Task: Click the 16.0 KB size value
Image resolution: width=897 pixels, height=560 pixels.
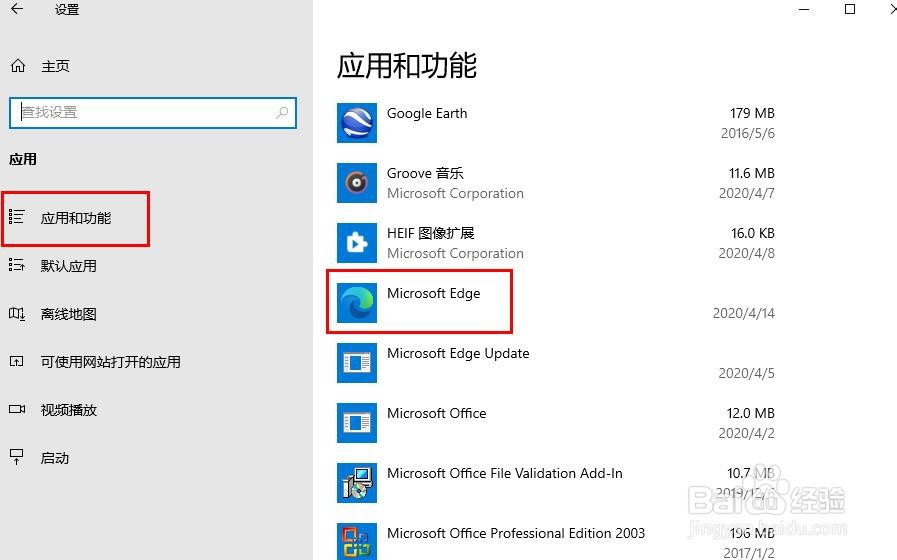Action: click(753, 233)
